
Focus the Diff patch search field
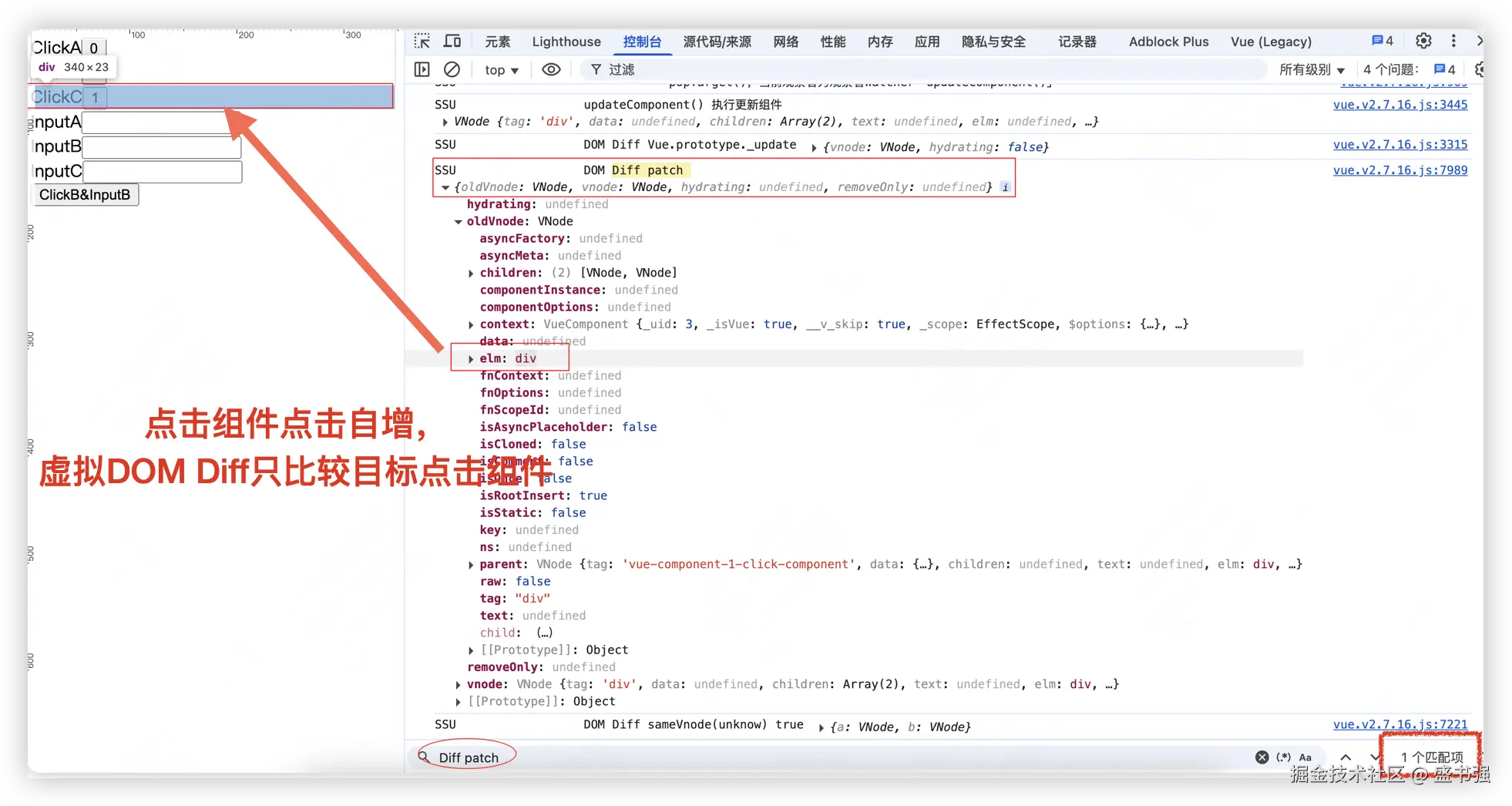click(840, 757)
